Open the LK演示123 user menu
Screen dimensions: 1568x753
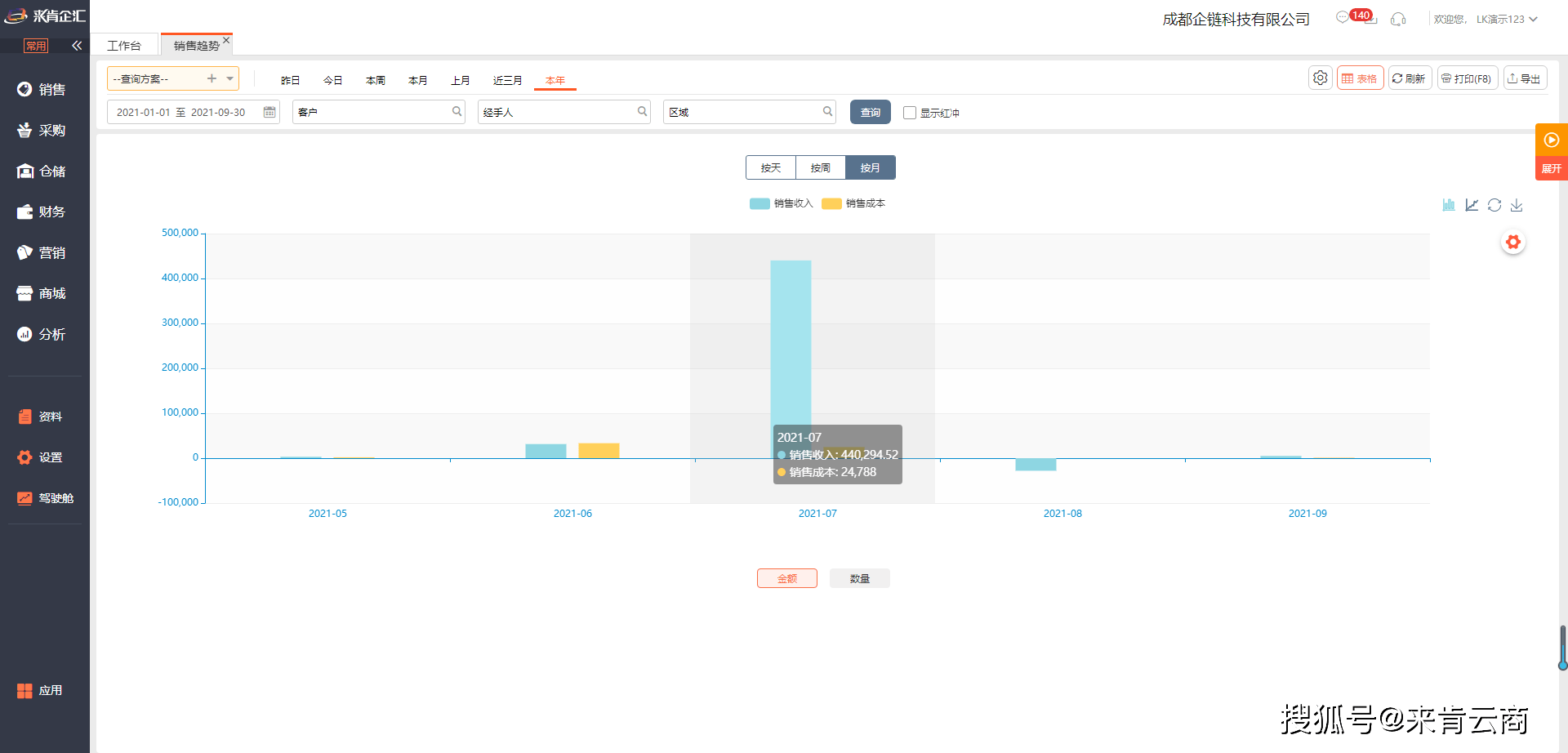(1507, 19)
